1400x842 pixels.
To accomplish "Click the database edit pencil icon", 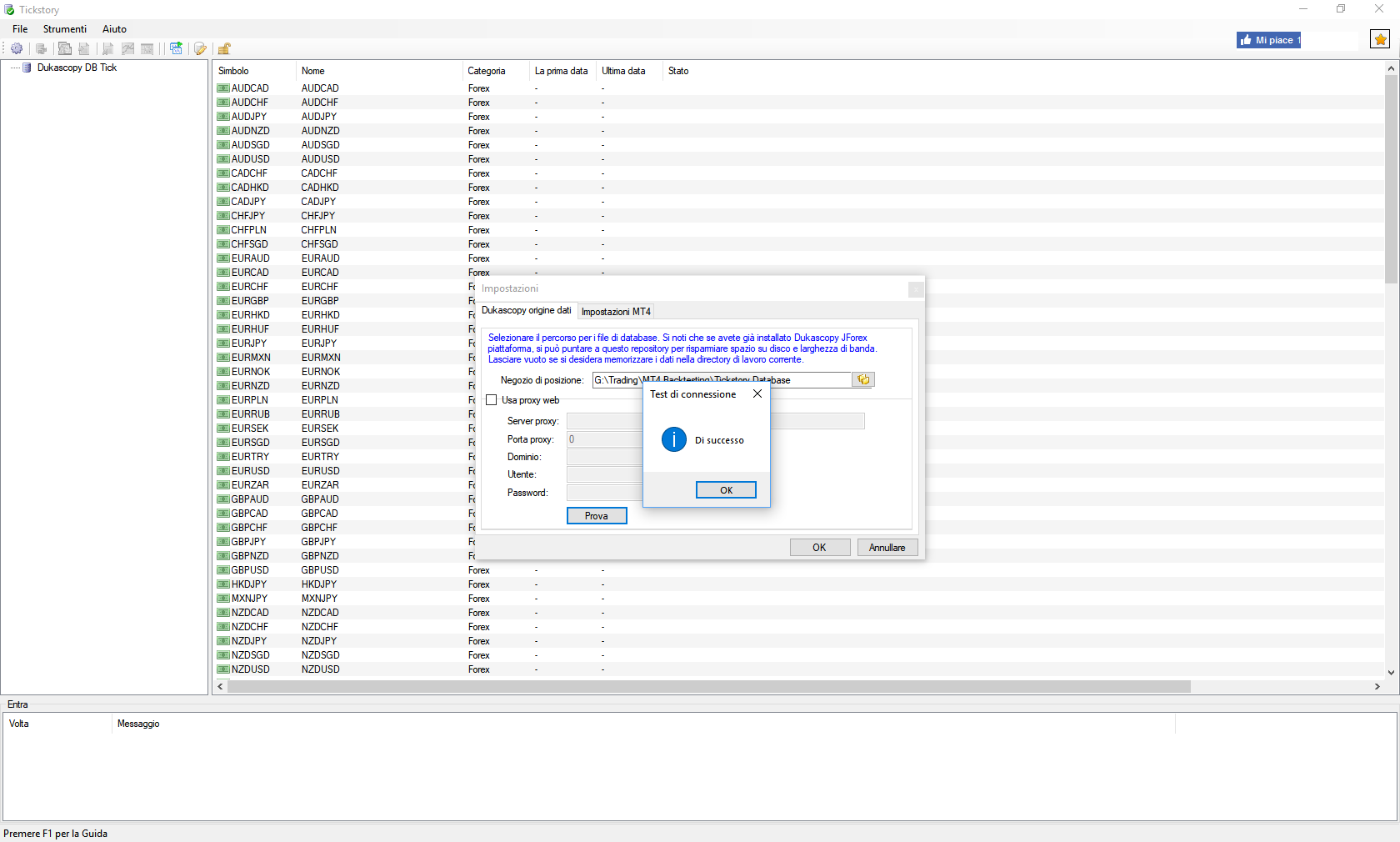I will click(x=200, y=48).
